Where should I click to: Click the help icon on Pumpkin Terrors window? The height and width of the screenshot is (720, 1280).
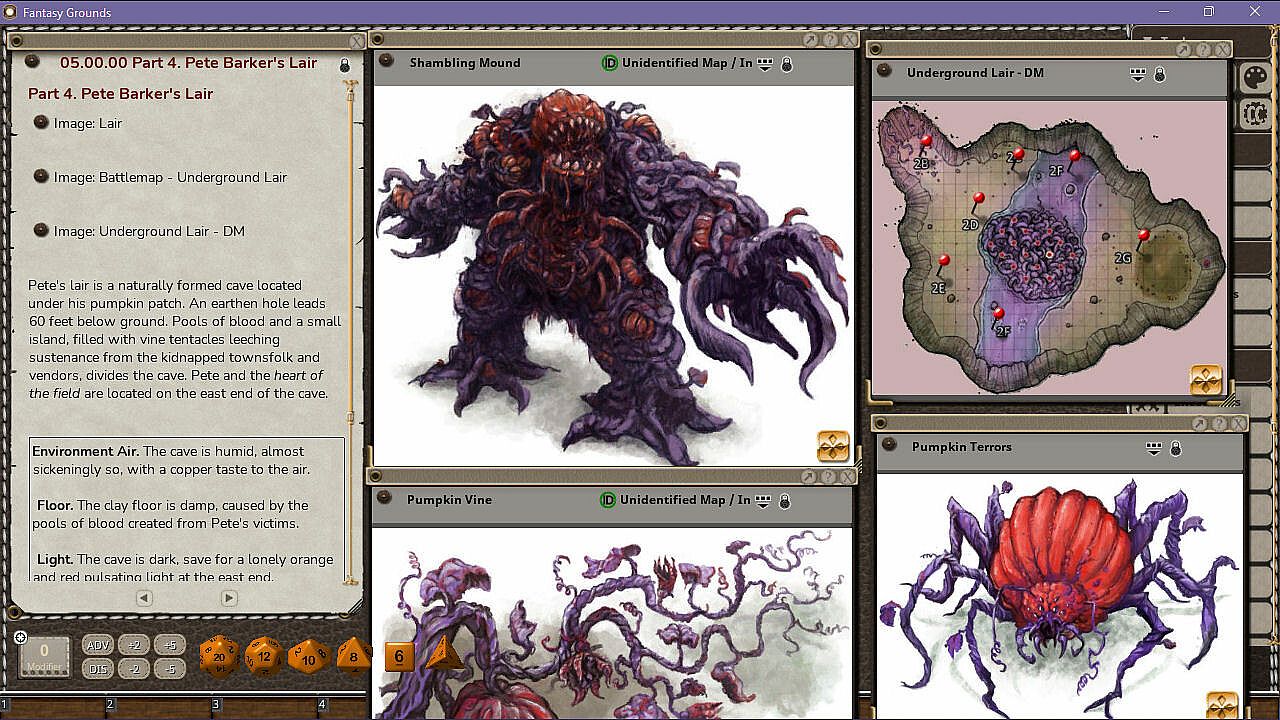(x=1219, y=423)
